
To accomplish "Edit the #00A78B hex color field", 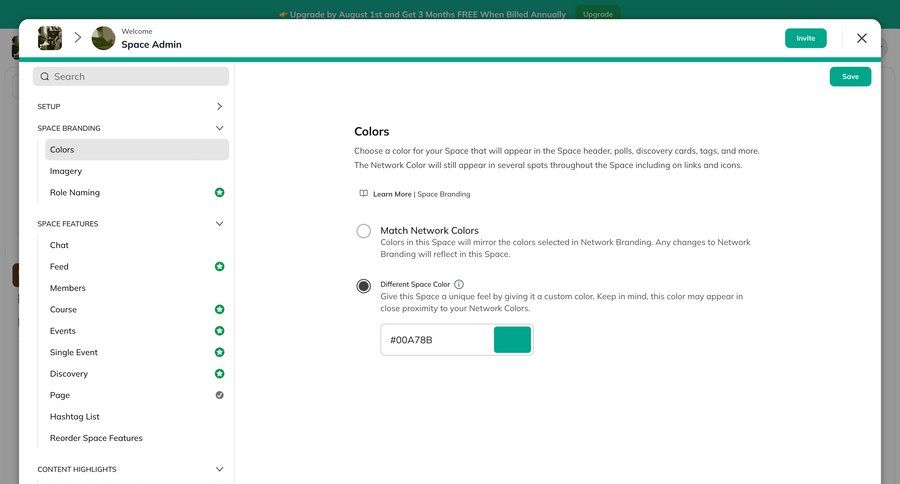I will (437, 340).
